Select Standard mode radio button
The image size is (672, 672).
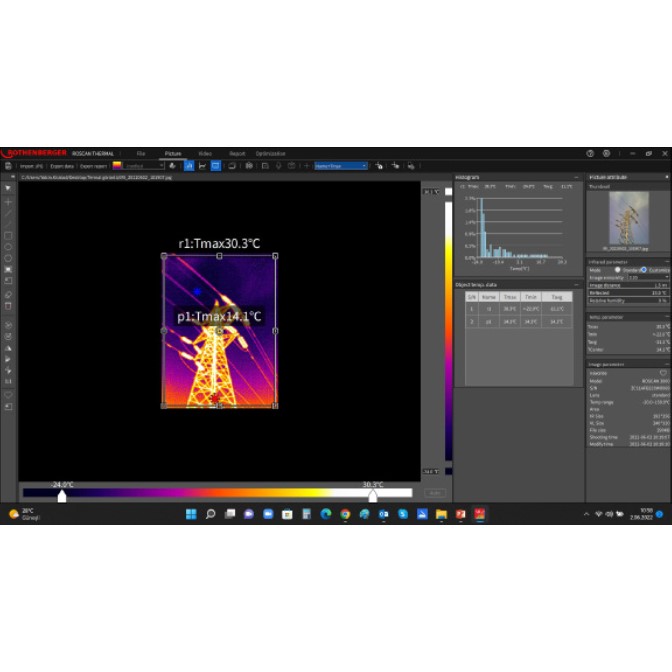(618, 270)
